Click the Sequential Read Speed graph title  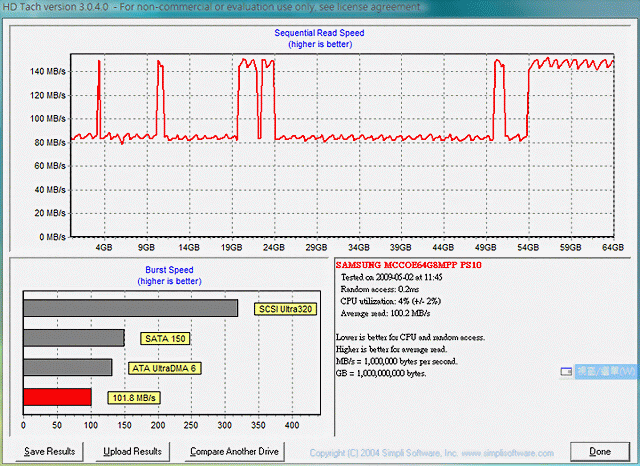click(319, 33)
